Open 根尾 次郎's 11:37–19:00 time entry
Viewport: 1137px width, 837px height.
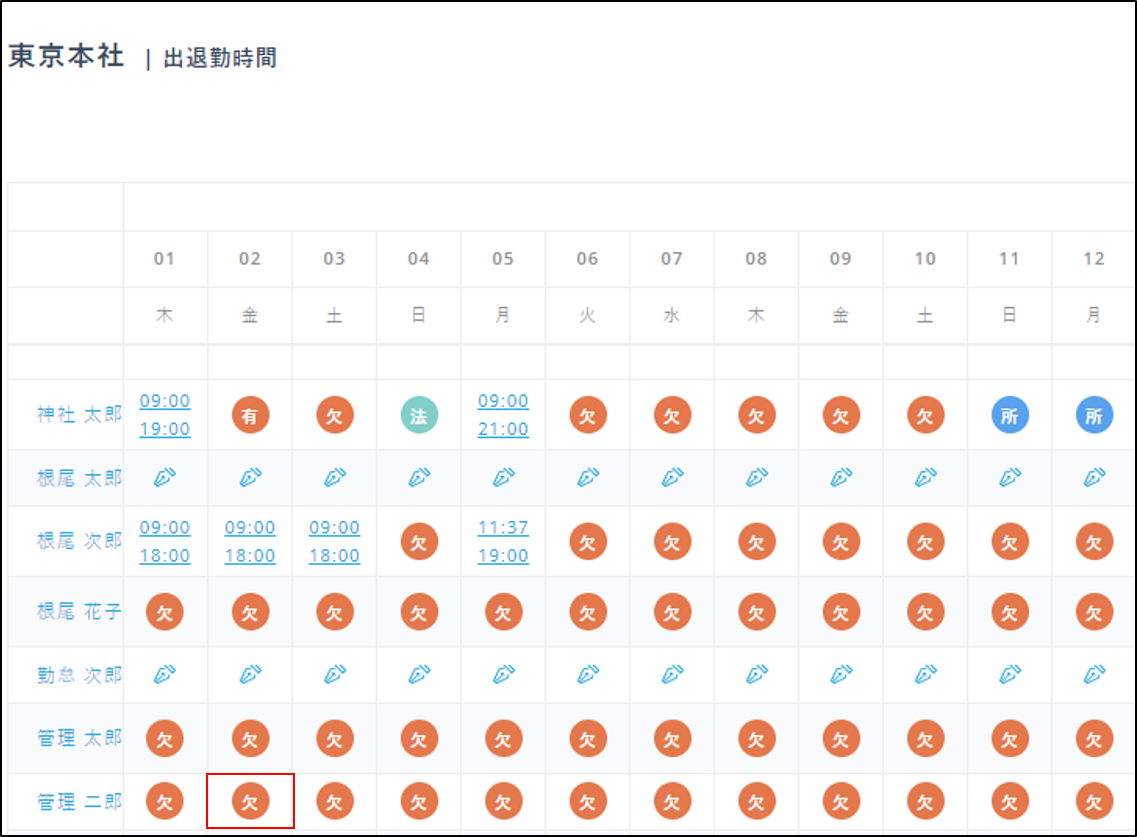tap(503, 541)
